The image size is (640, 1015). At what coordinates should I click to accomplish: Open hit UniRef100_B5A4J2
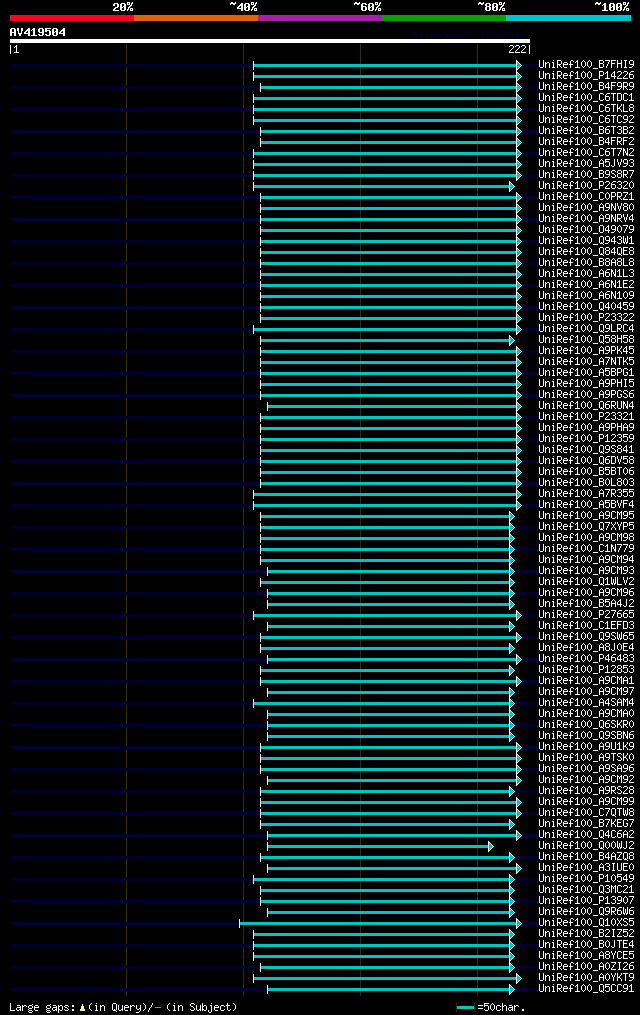[x=586, y=604]
